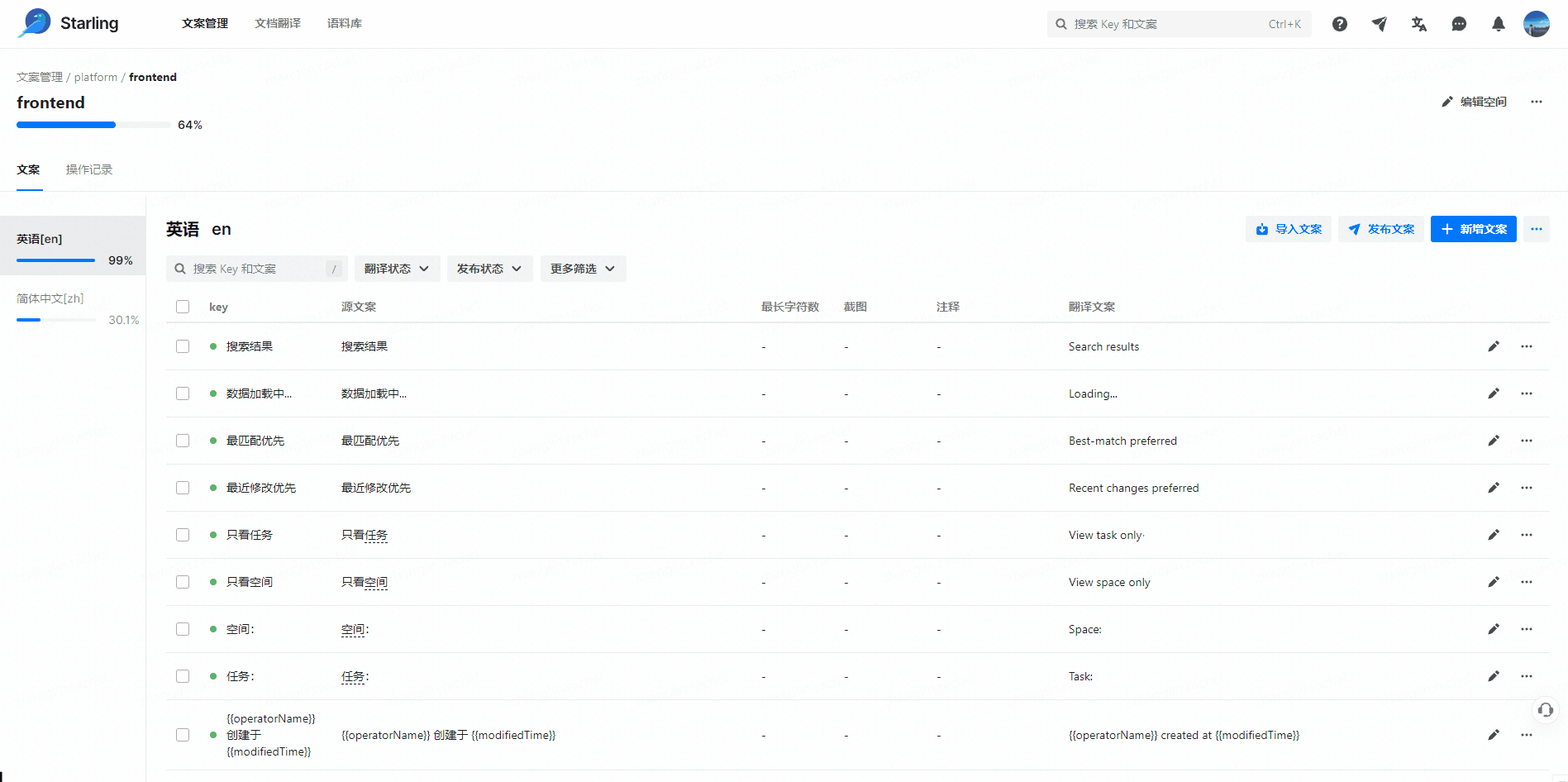This screenshot has width=1568, height=782.
Task: Switch to the 操作记录 tab
Action: coord(89,169)
